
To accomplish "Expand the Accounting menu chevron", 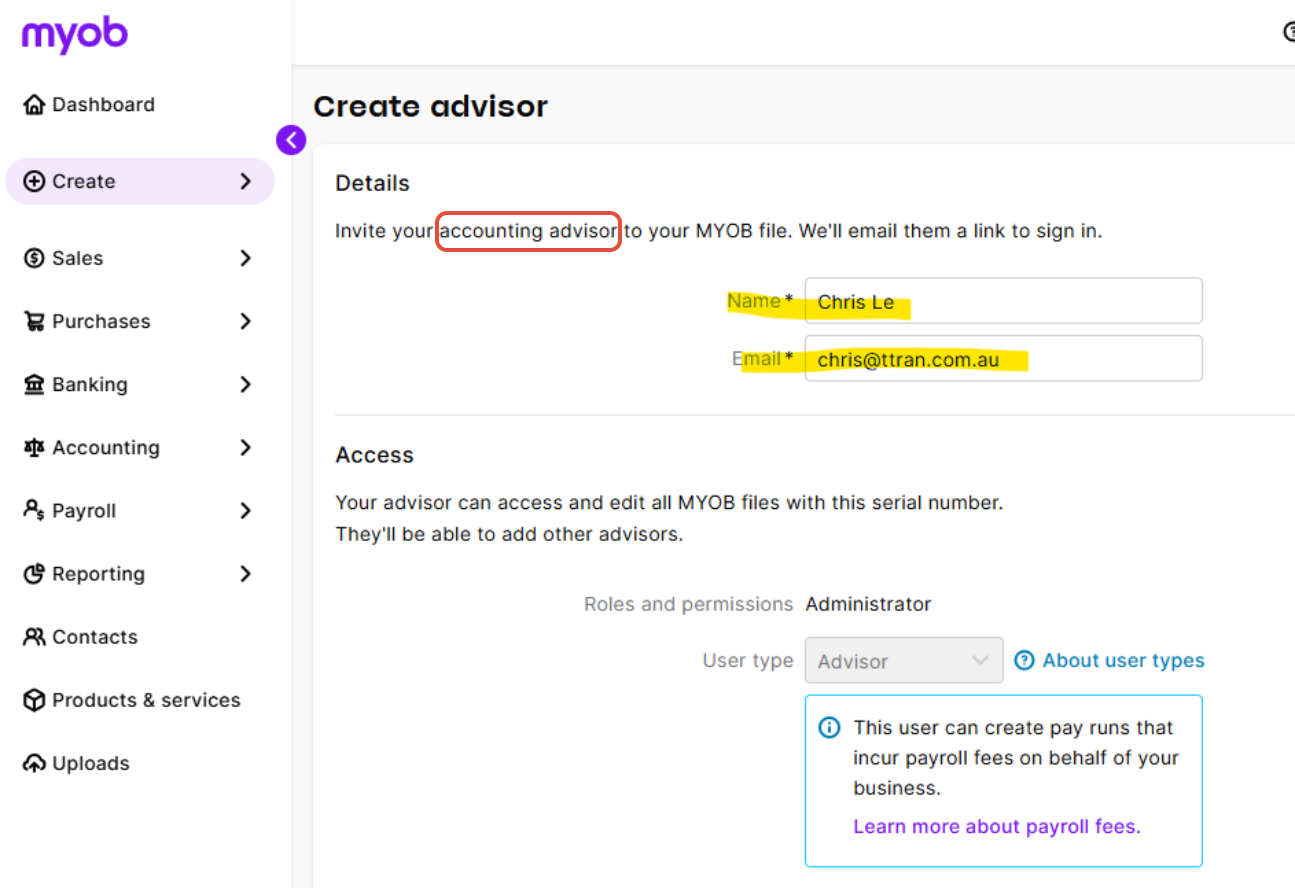I will coord(246,448).
